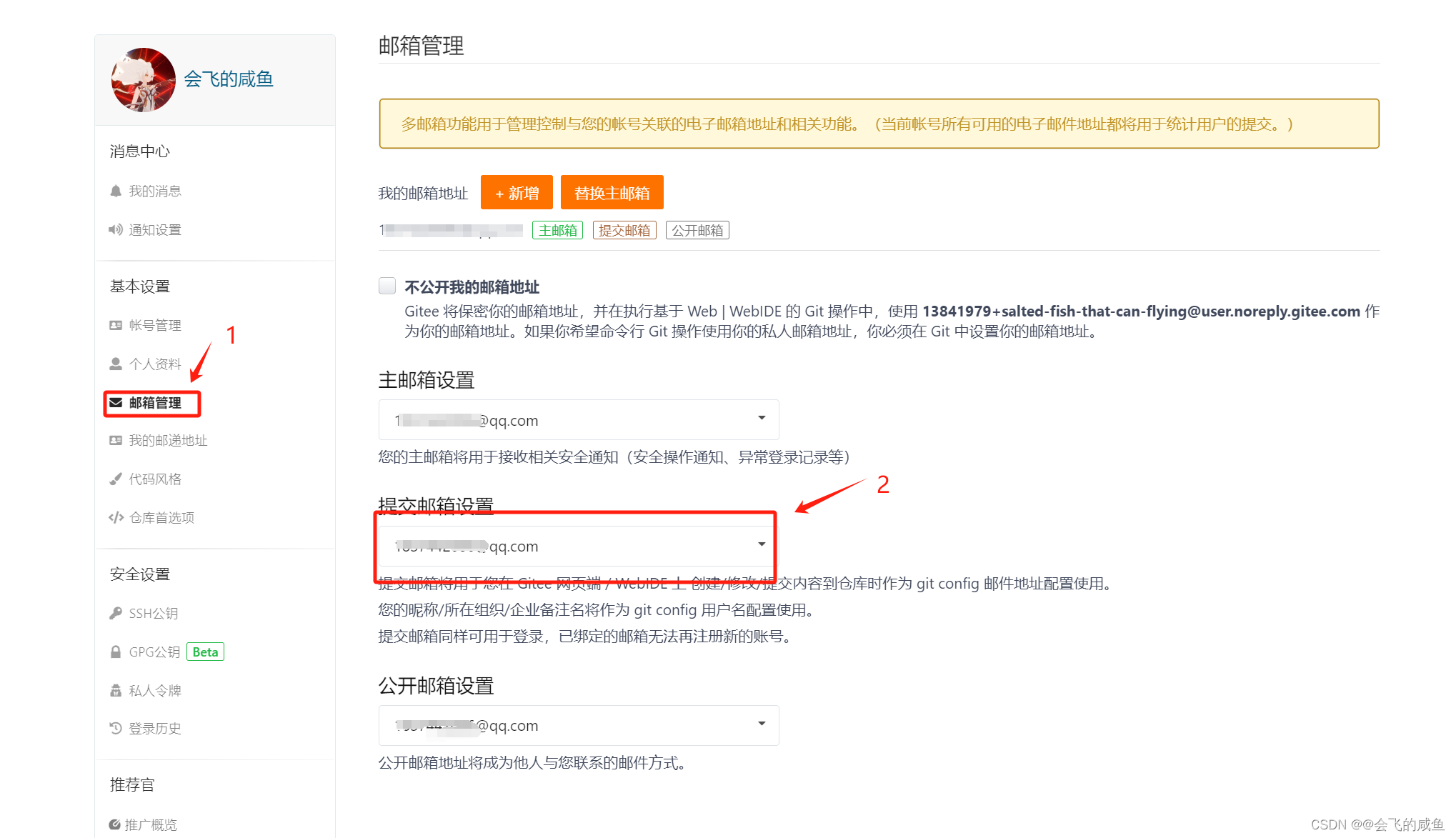Click the lock icon for GPG公钥
The image size is (1456, 838).
pyautogui.click(x=115, y=652)
